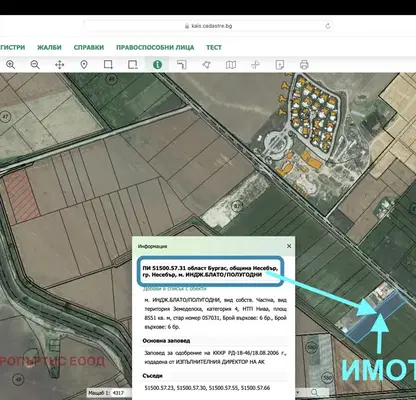Click the blue highlighted parcel on map

point(376,317)
